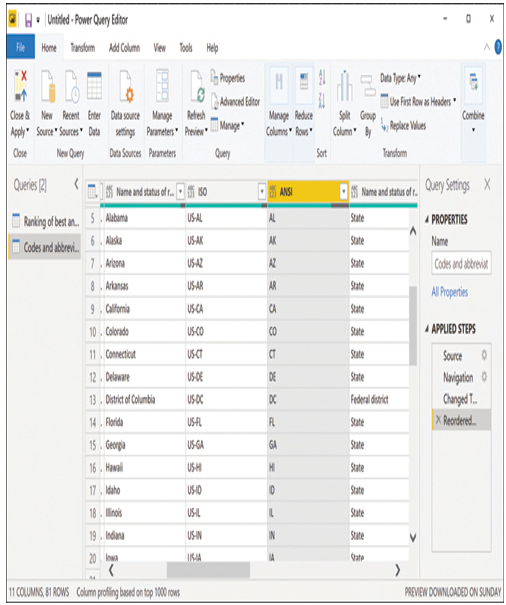Image resolution: width=506 pixels, height=605 pixels.
Task: Select the Ranking of best query
Action: coord(45,221)
